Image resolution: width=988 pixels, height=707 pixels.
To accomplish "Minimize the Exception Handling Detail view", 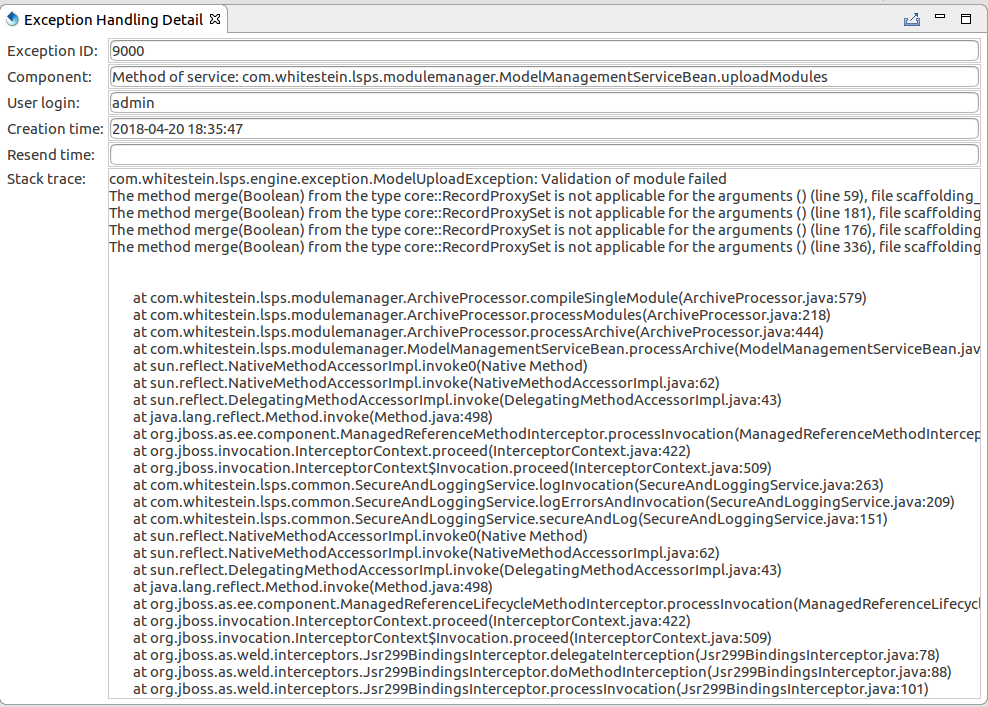I will [x=940, y=18].
